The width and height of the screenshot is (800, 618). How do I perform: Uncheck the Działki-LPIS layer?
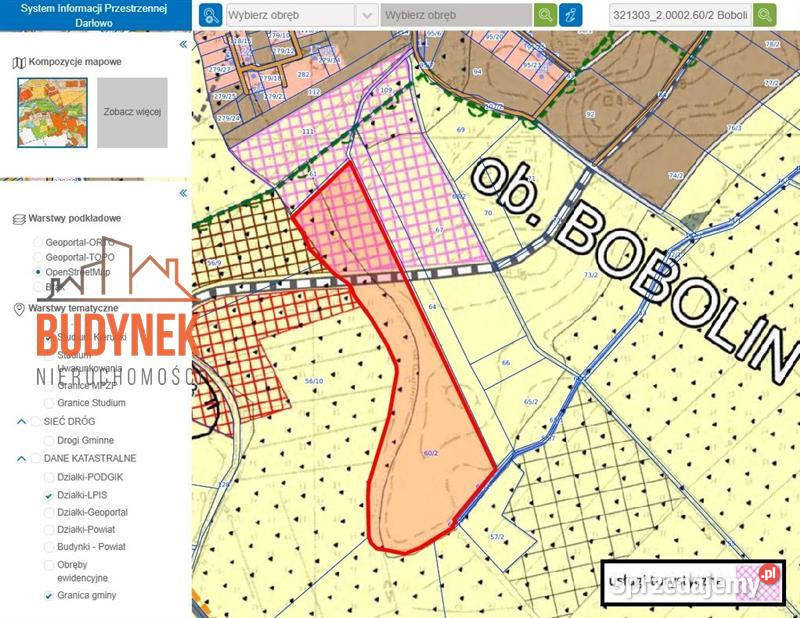[50, 495]
